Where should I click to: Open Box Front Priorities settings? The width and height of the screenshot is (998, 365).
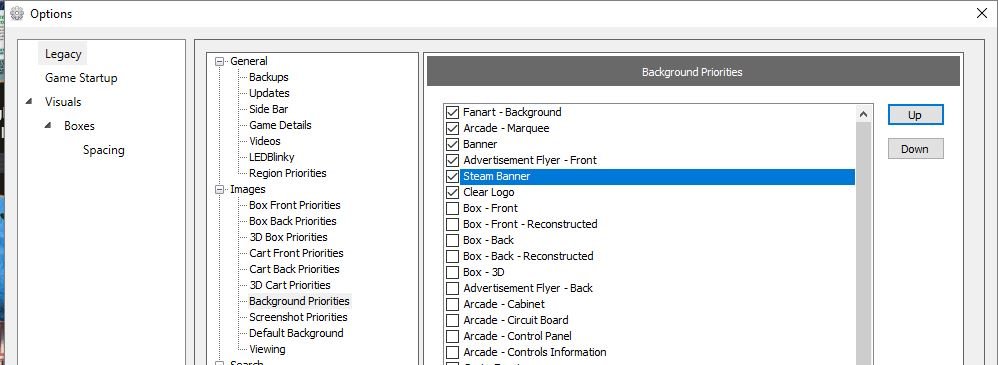click(295, 205)
